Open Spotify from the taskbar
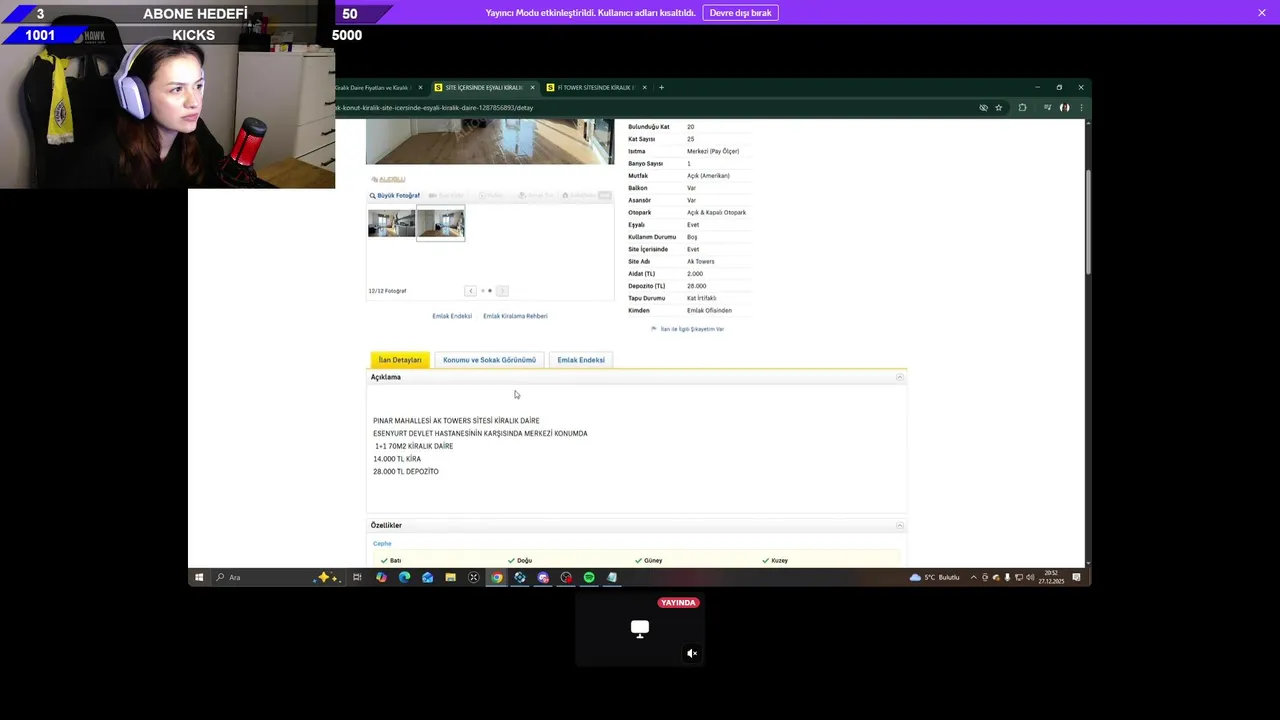The image size is (1280, 720). (x=589, y=577)
